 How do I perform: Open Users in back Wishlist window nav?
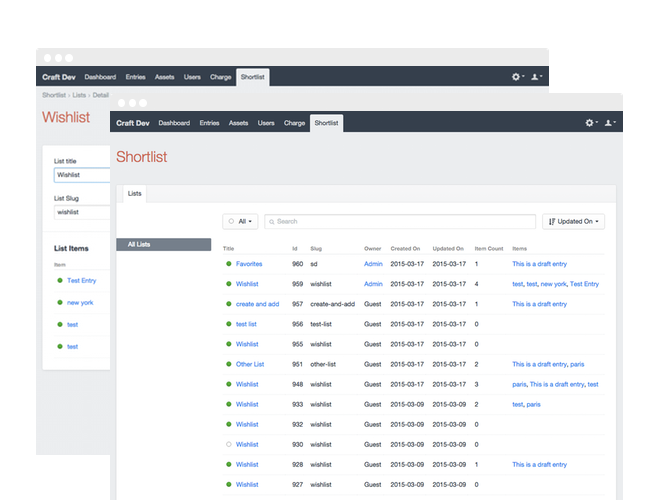192,77
